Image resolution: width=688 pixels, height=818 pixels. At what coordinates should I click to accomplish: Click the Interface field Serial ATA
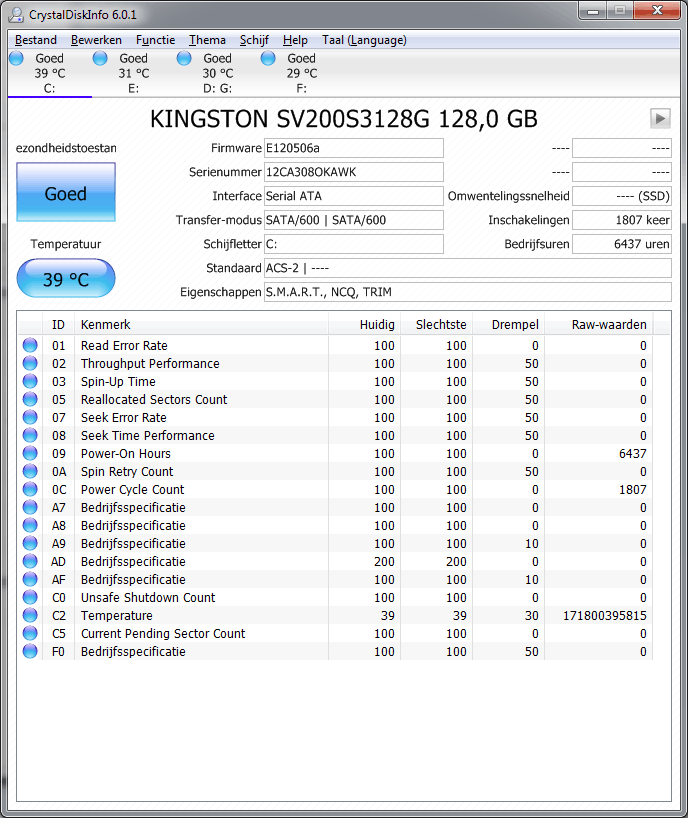[354, 196]
